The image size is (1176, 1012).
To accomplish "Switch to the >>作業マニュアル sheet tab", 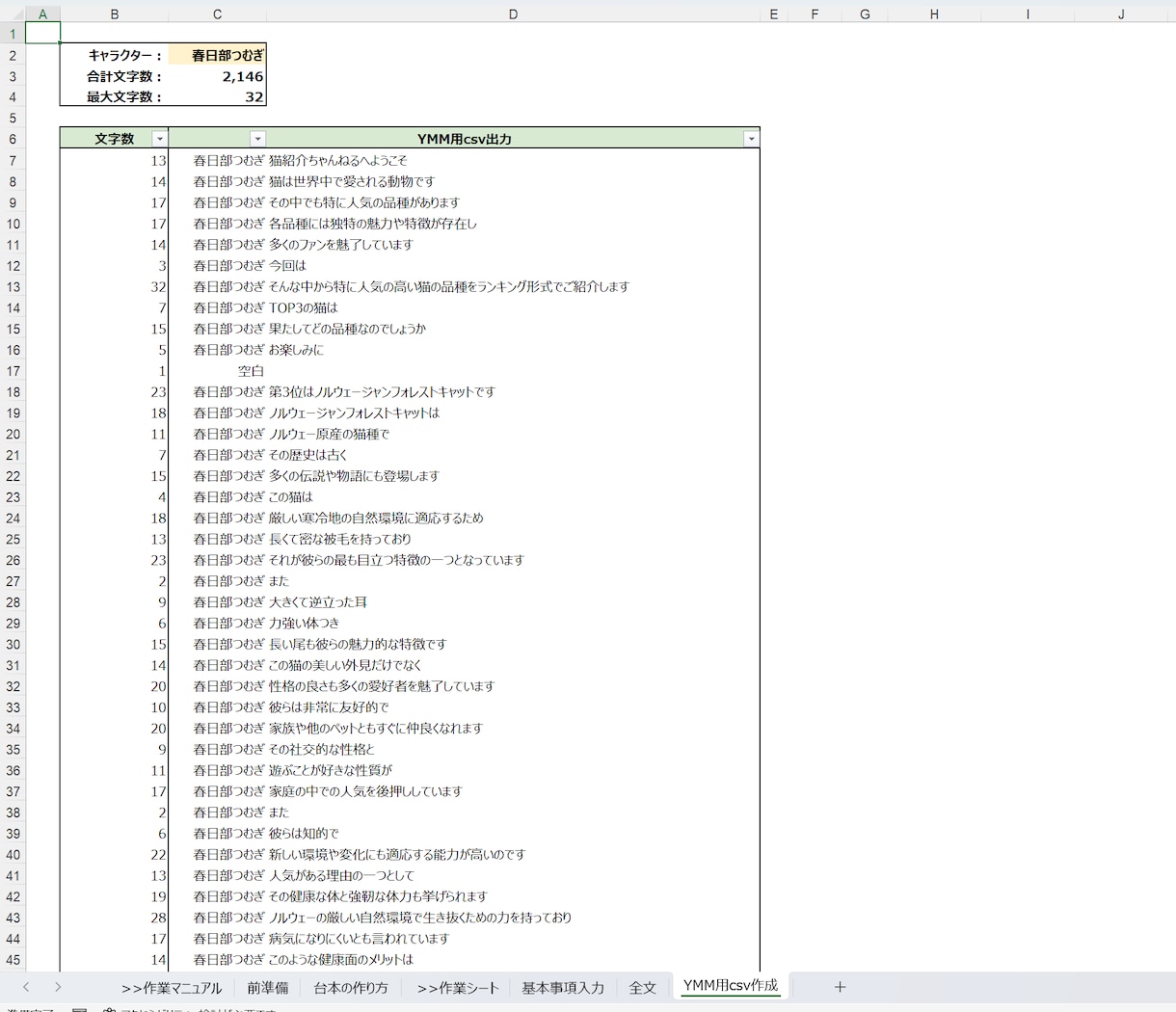I will (172, 988).
